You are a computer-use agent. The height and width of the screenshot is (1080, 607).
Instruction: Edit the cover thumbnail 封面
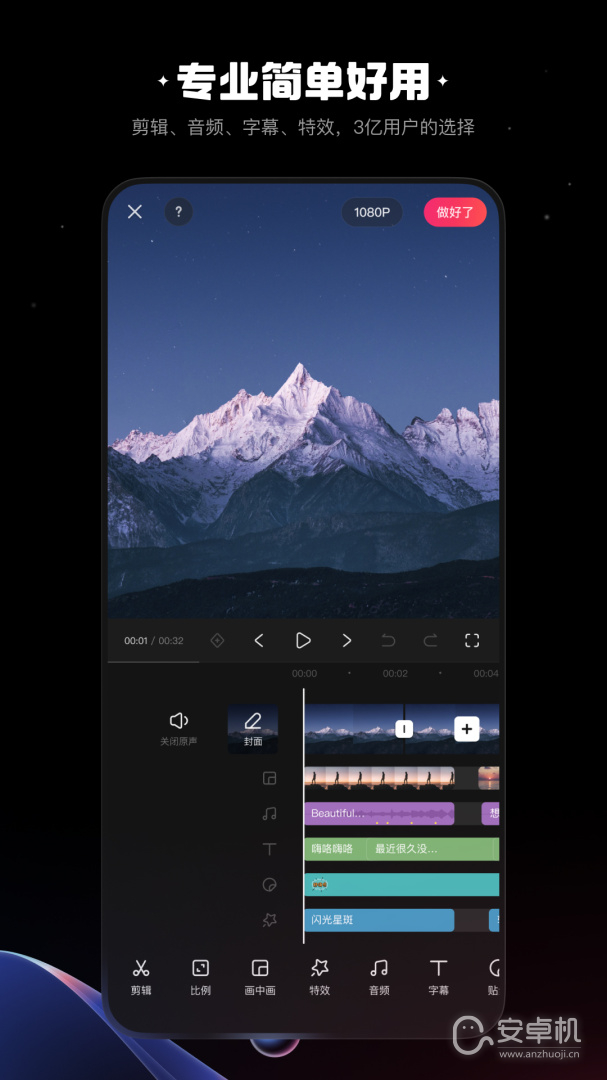(253, 729)
